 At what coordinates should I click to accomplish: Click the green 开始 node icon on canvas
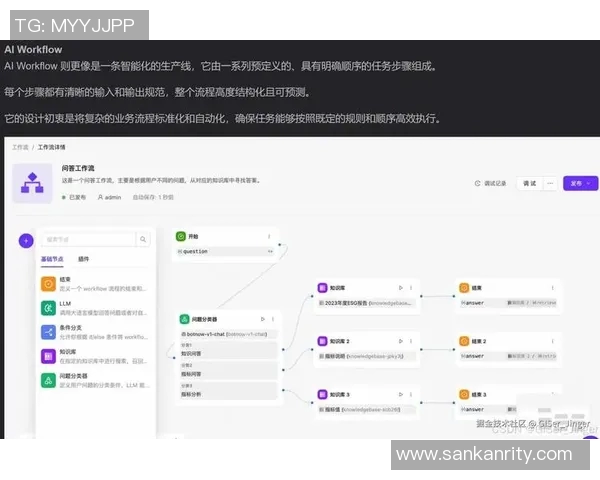pos(181,237)
